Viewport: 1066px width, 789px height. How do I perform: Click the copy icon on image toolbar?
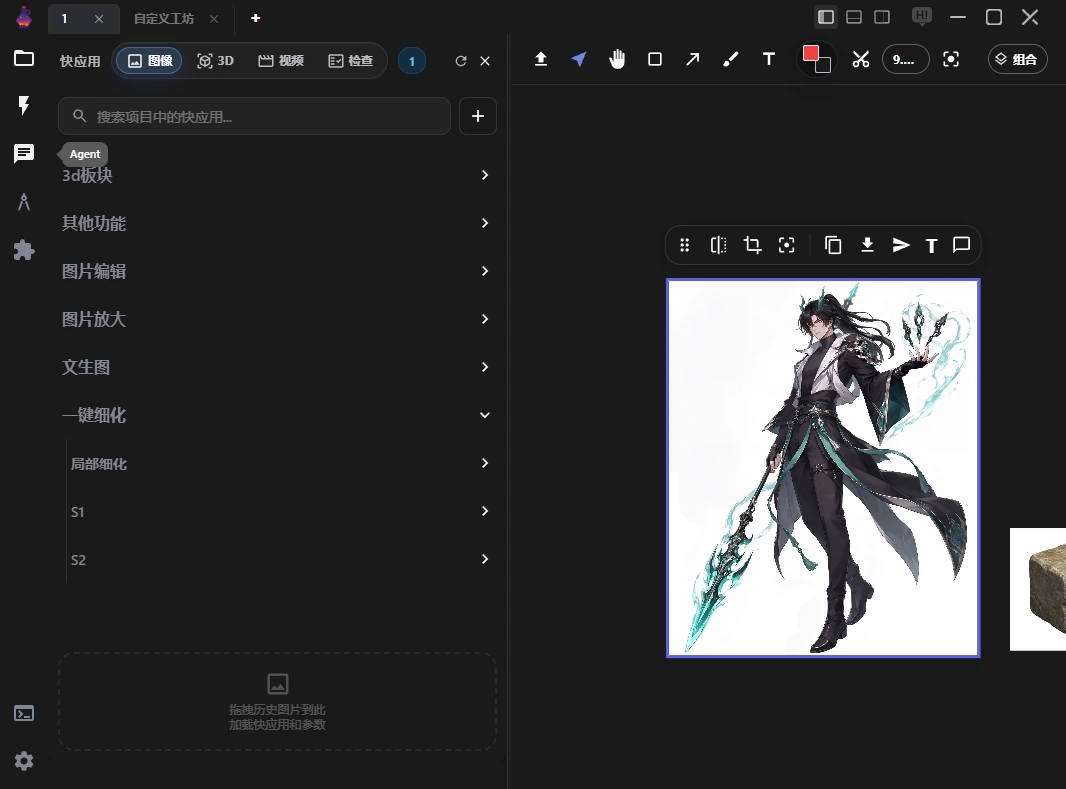(x=833, y=245)
